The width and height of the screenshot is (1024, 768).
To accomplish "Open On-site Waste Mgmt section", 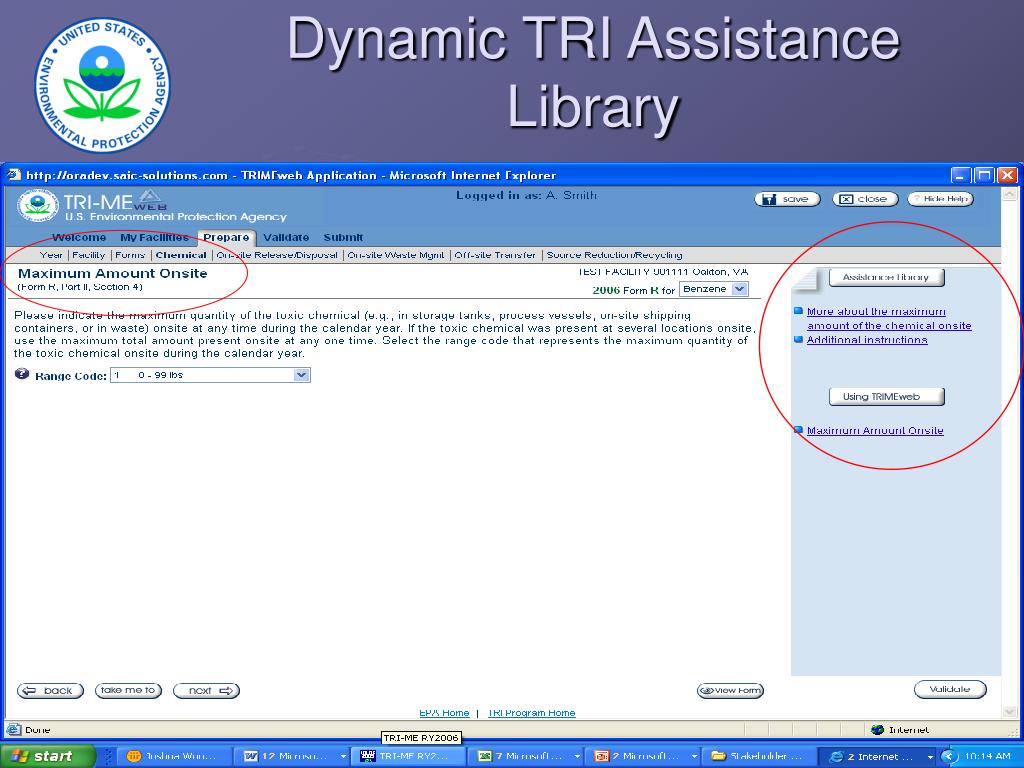I will point(396,255).
